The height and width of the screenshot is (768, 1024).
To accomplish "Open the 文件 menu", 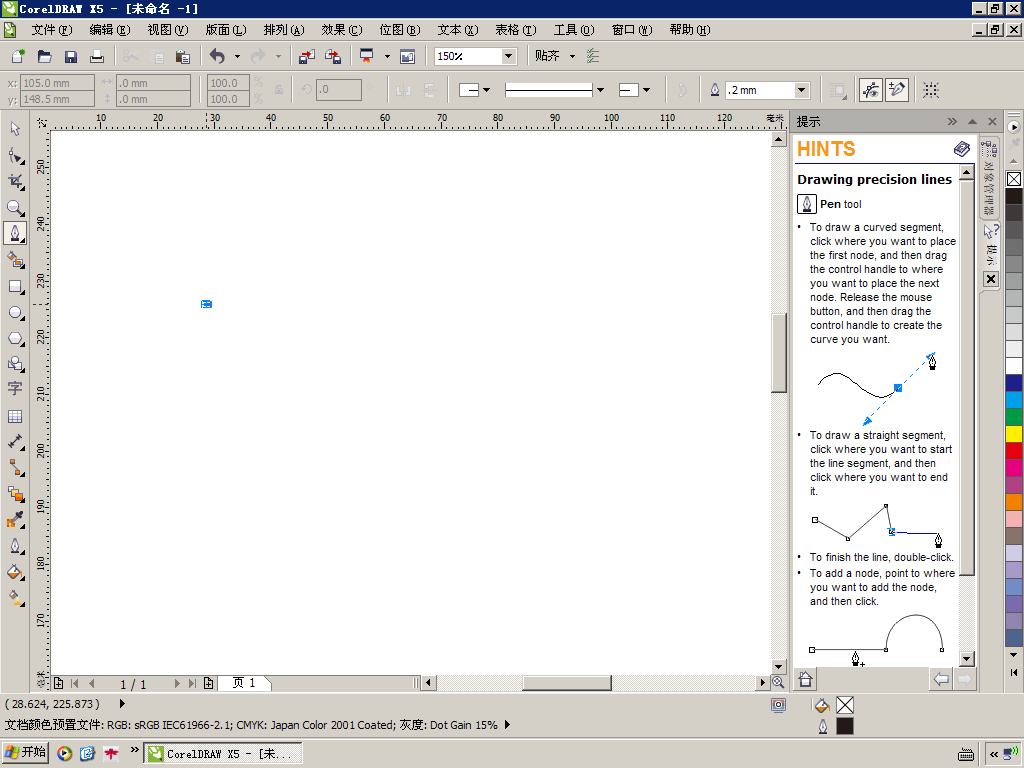I will pyautogui.click(x=52, y=30).
